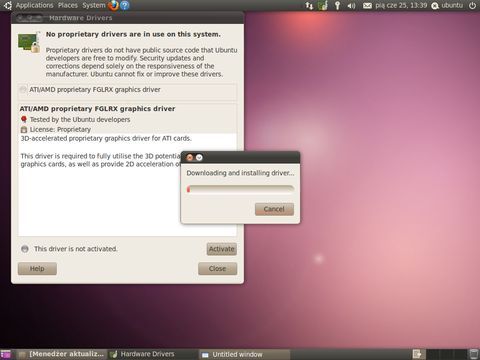Open the mail envelope indicator menu
The height and width of the screenshot is (360, 480).
[367, 6]
